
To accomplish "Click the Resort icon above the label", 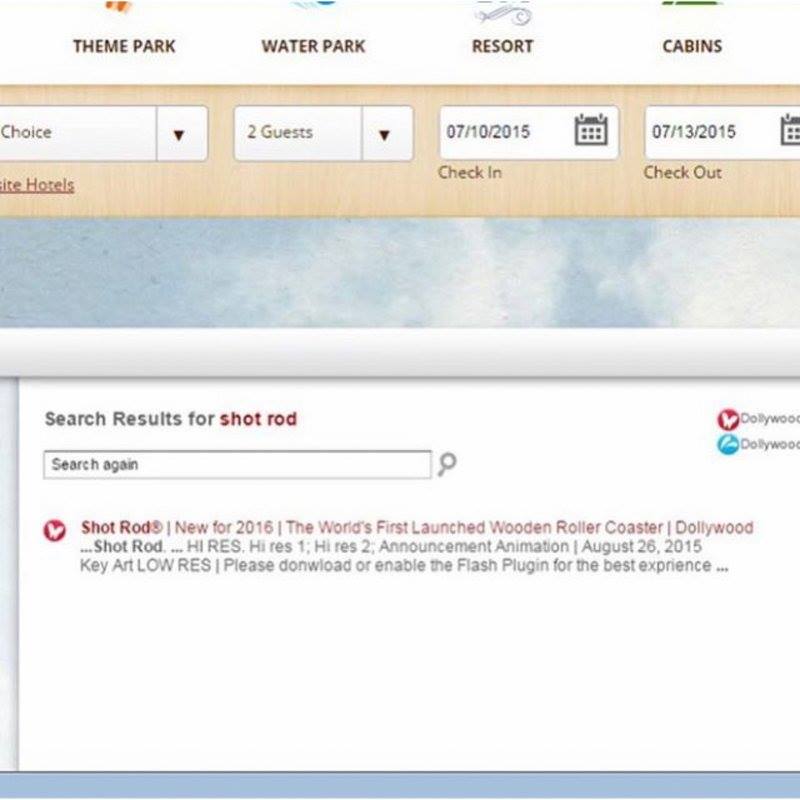I will tap(502, 12).
